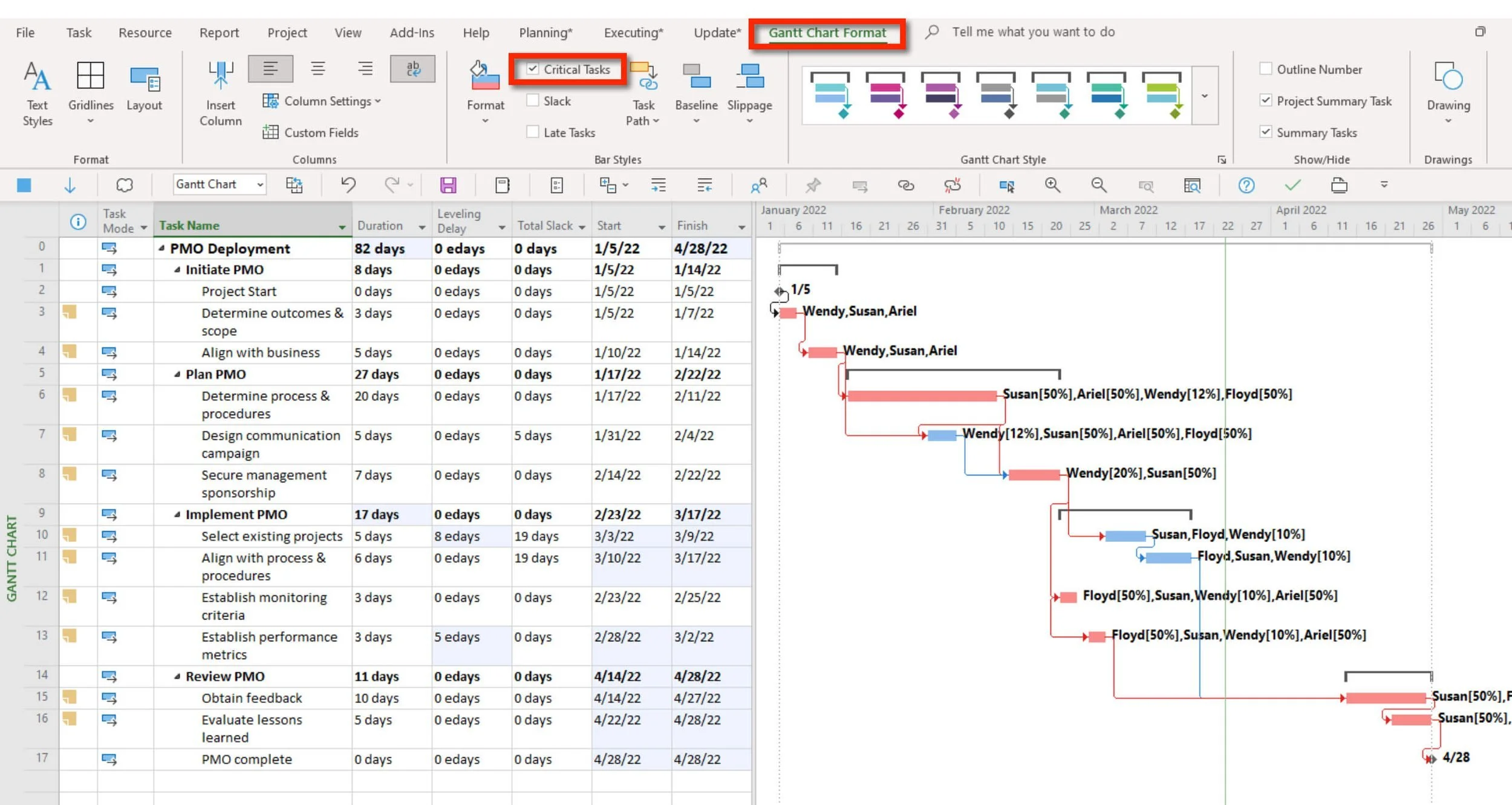Click the blue down arrow in quick toolbar
Screen dimensions: 1512x805
point(70,185)
